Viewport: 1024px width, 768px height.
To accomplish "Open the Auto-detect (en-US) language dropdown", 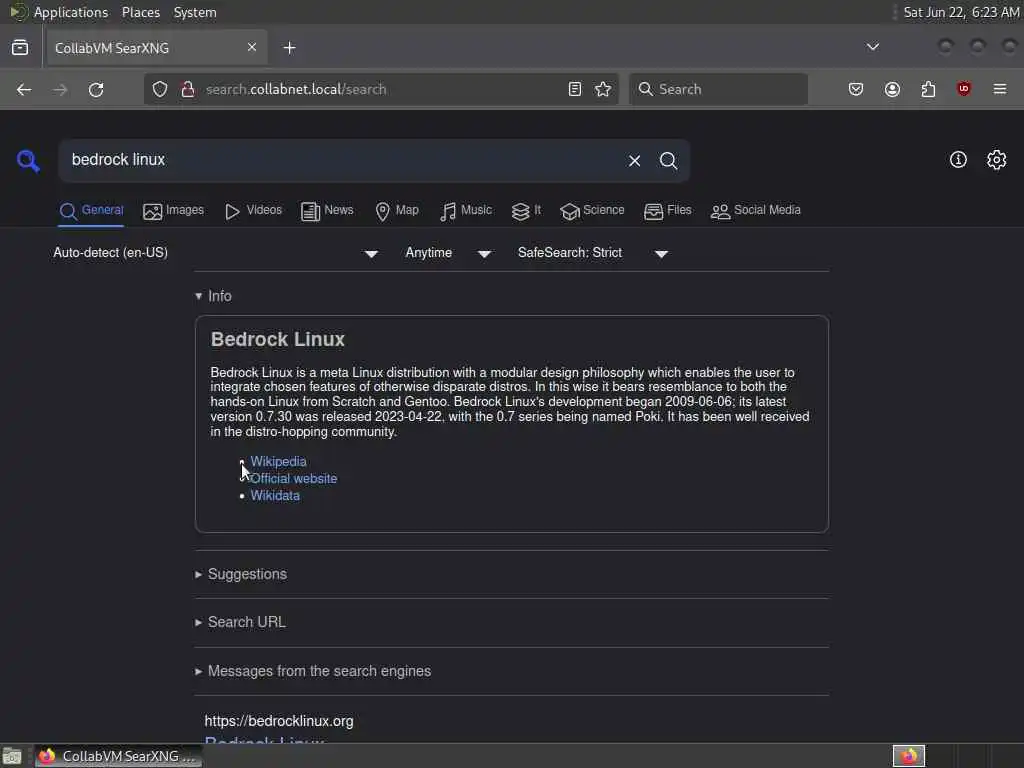I will coord(216,253).
